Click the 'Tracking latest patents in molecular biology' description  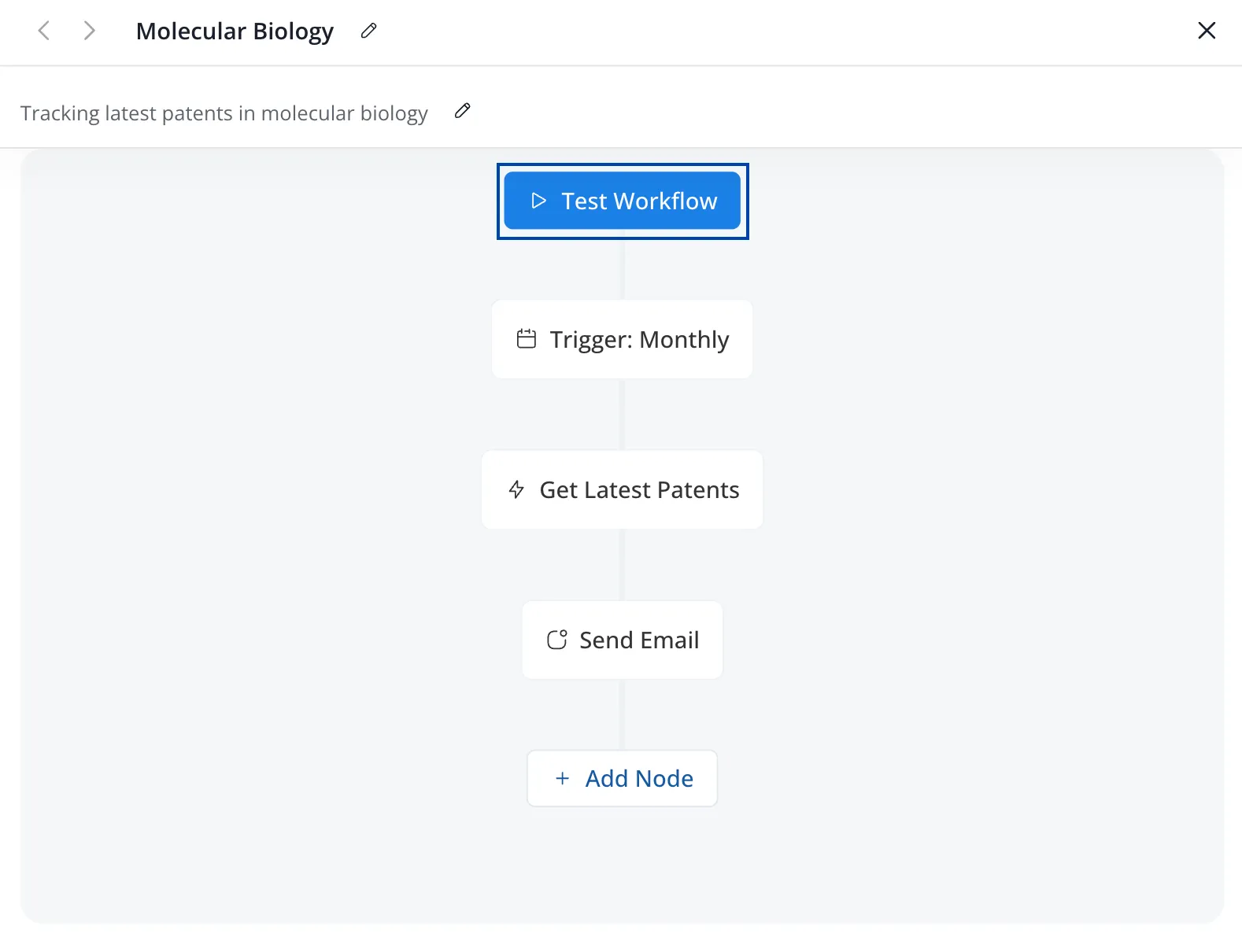[x=224, y=113]
